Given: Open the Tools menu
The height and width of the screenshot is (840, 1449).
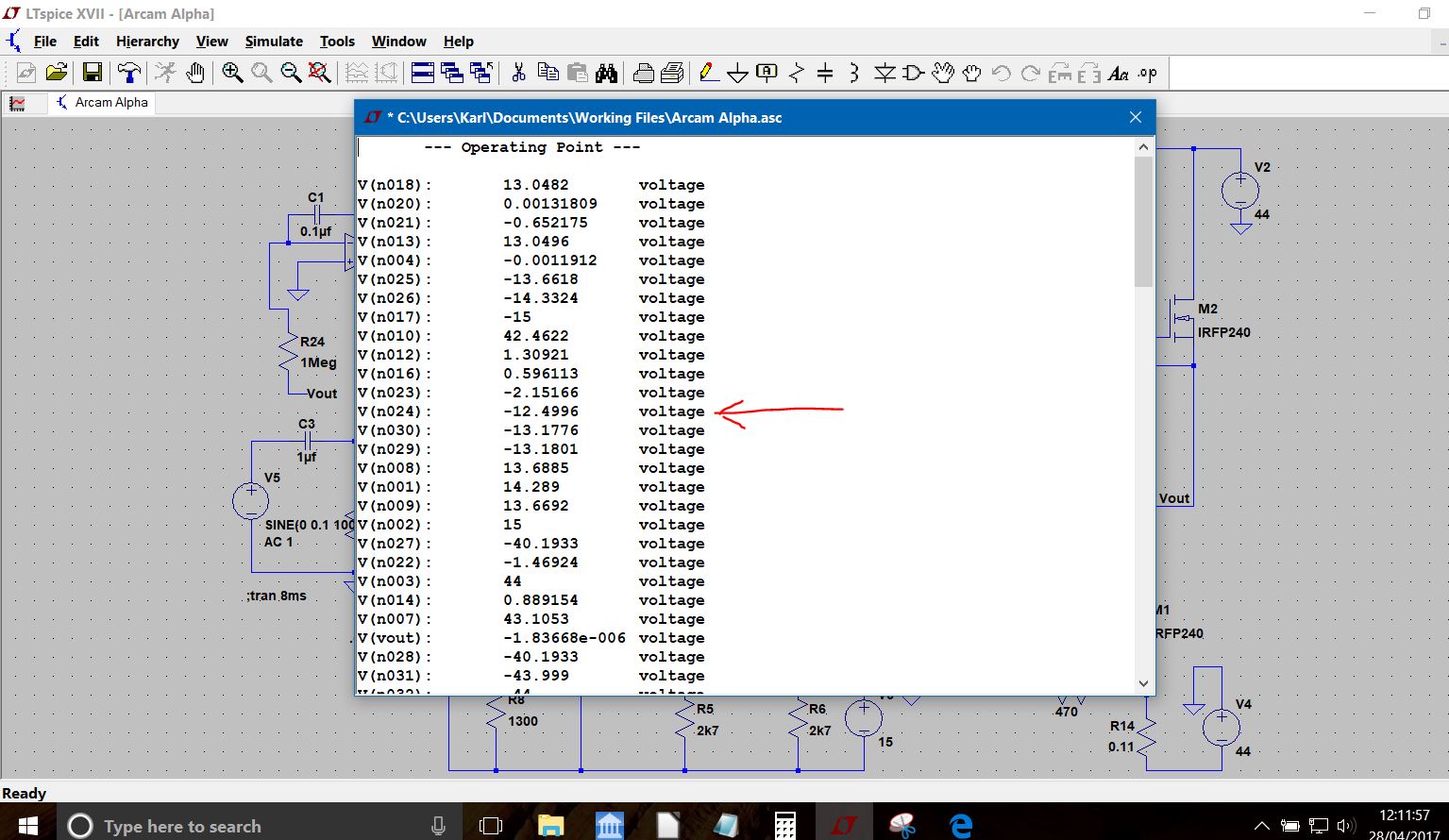Looking at the screenshot, I should tap(337, 42).
